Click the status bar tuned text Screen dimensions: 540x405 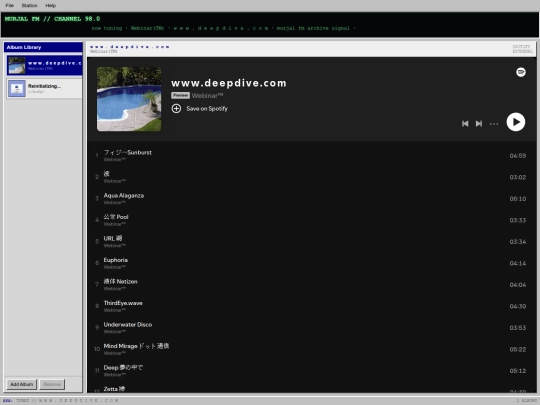pyautogui.click(x=67, y=401)
